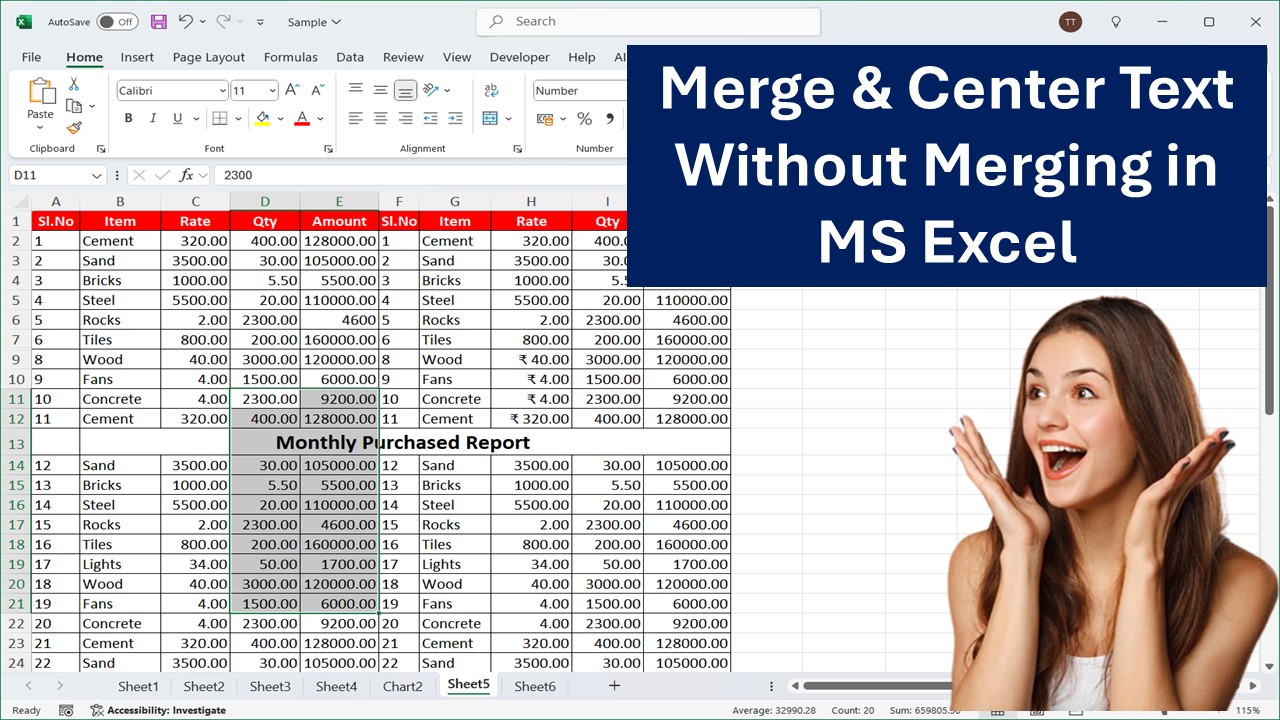The image size is (1280, 720).
Task: Add a new sheet with plus button
Action: point(614,685)
